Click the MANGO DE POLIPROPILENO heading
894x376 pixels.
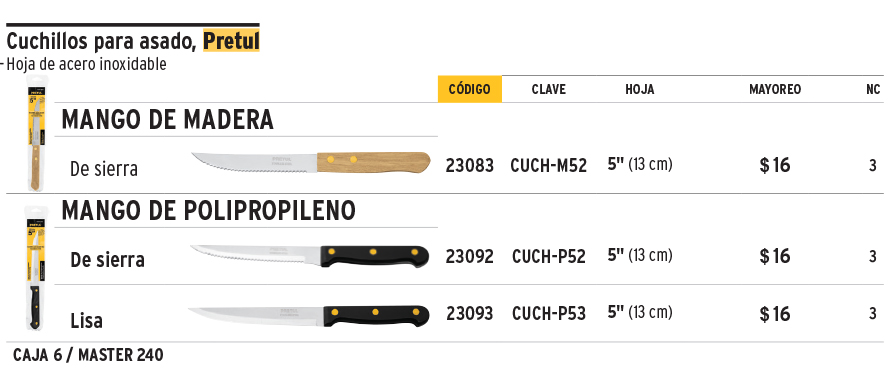[209, 210]
